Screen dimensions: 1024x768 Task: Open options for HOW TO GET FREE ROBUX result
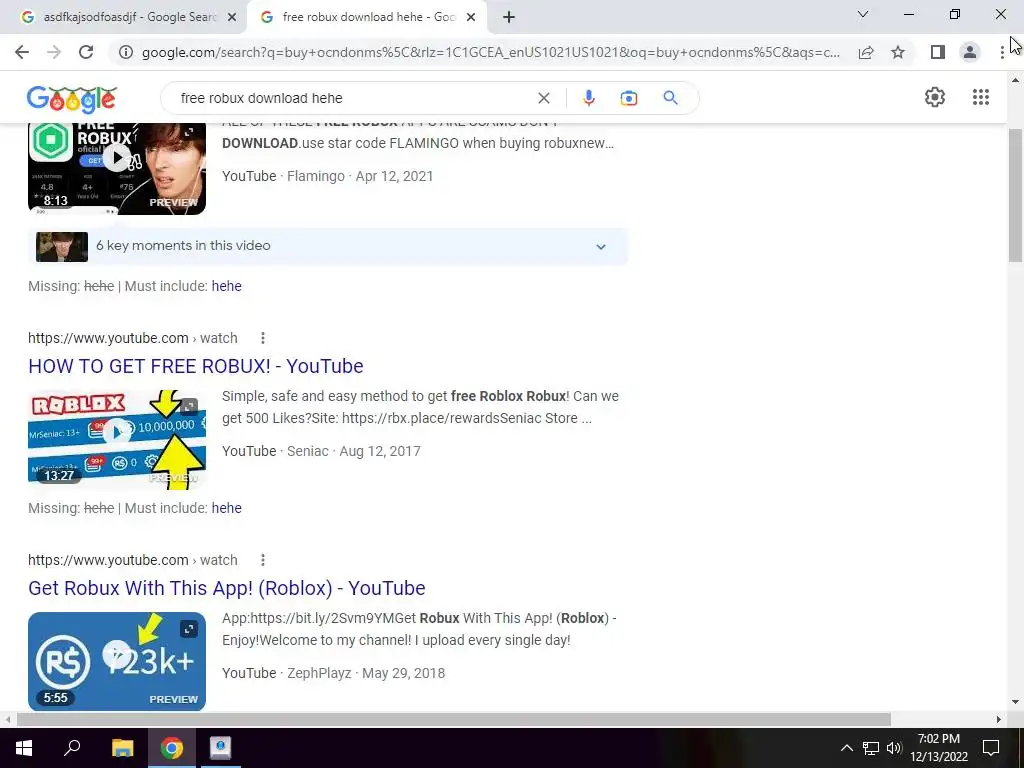[263, 338]
